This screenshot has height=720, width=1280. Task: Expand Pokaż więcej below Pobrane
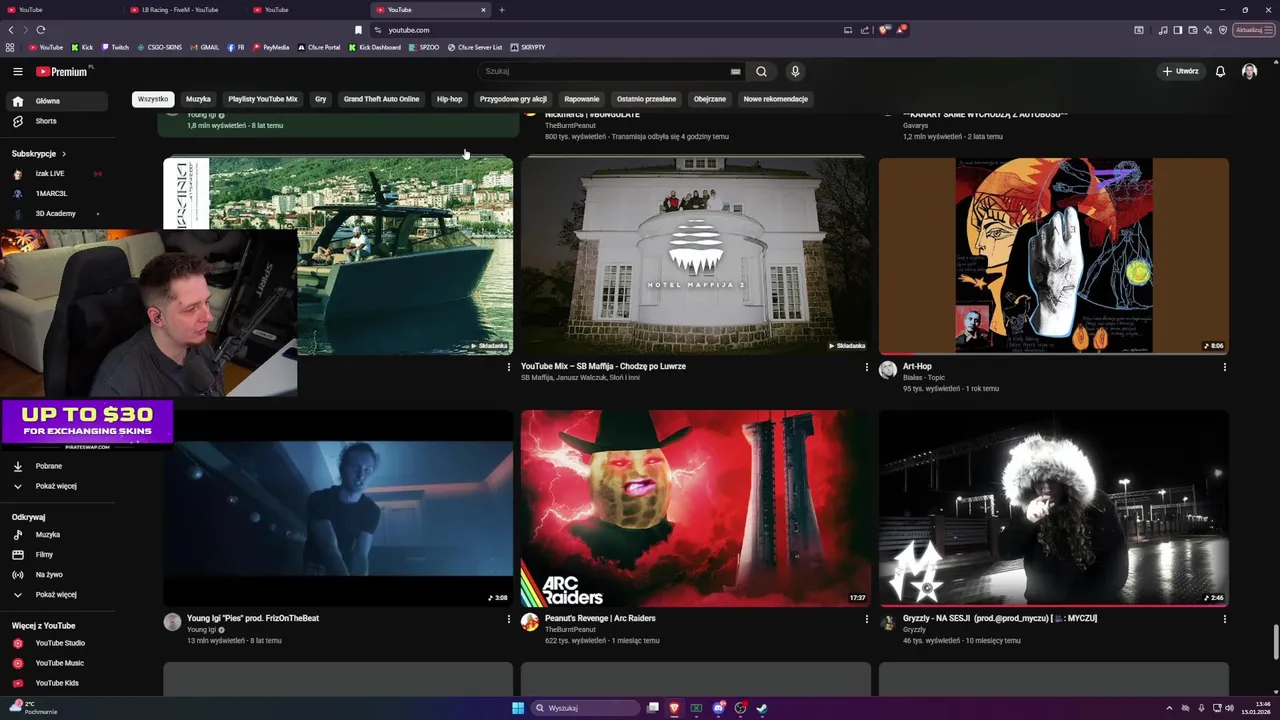[x=58, y=486]
